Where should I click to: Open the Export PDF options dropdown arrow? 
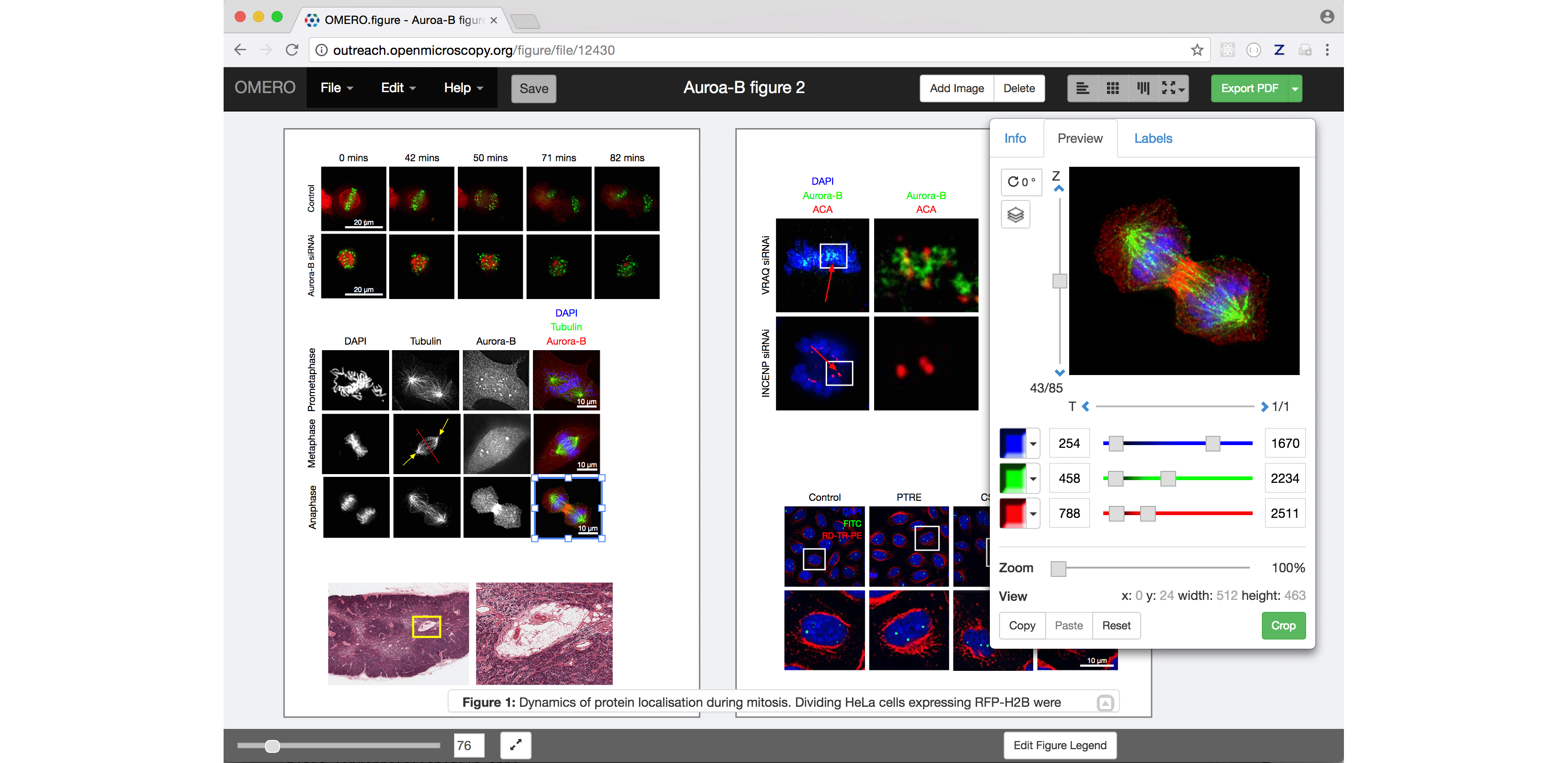point(1295,89)
